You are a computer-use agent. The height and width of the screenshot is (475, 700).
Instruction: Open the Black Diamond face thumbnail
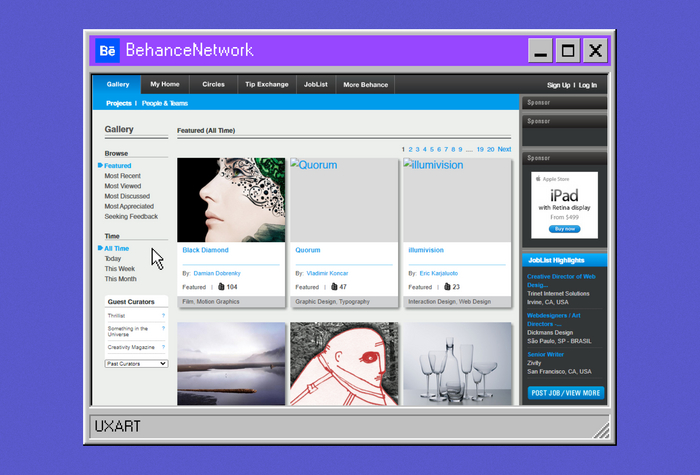231,200
